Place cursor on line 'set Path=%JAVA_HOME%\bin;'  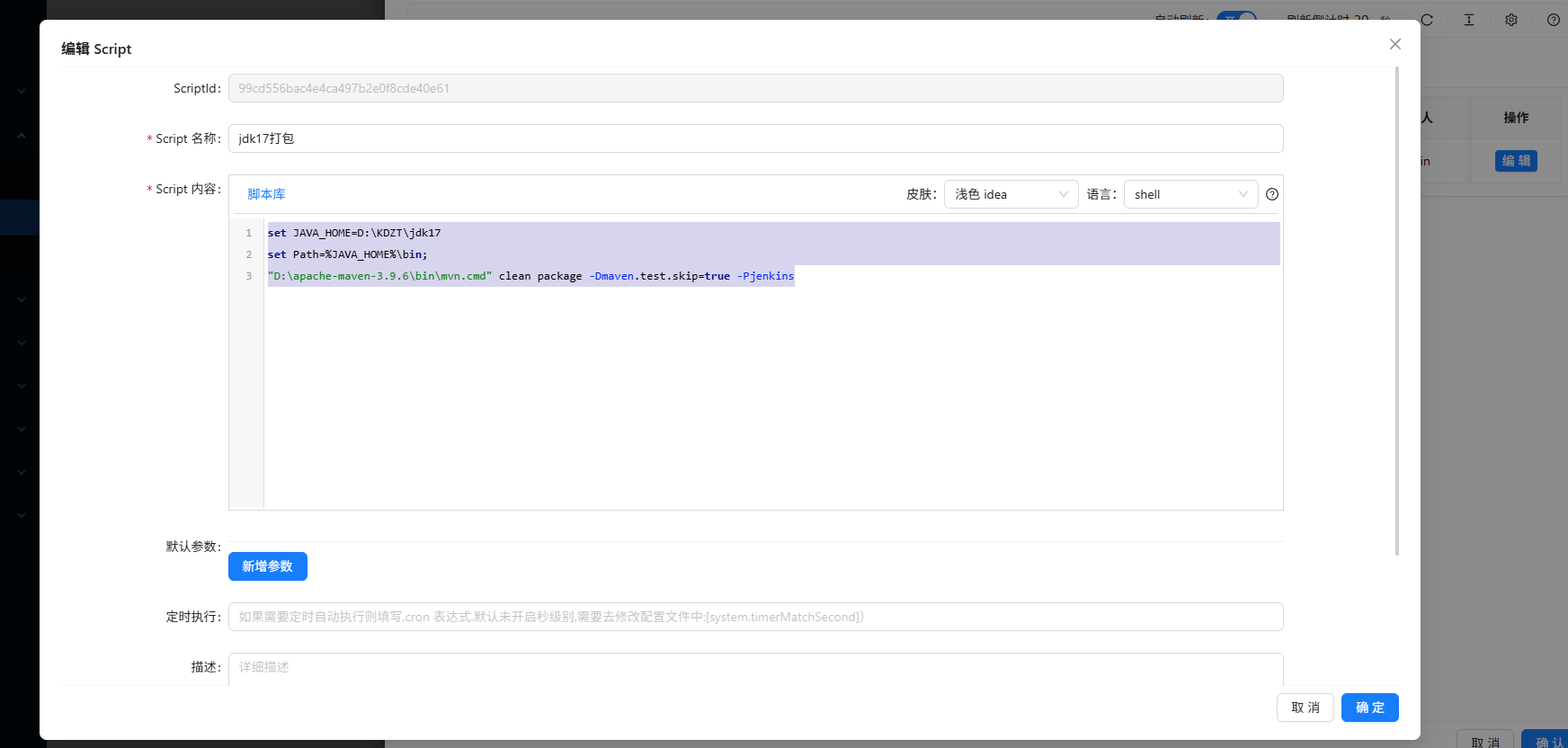coord(347,254)
